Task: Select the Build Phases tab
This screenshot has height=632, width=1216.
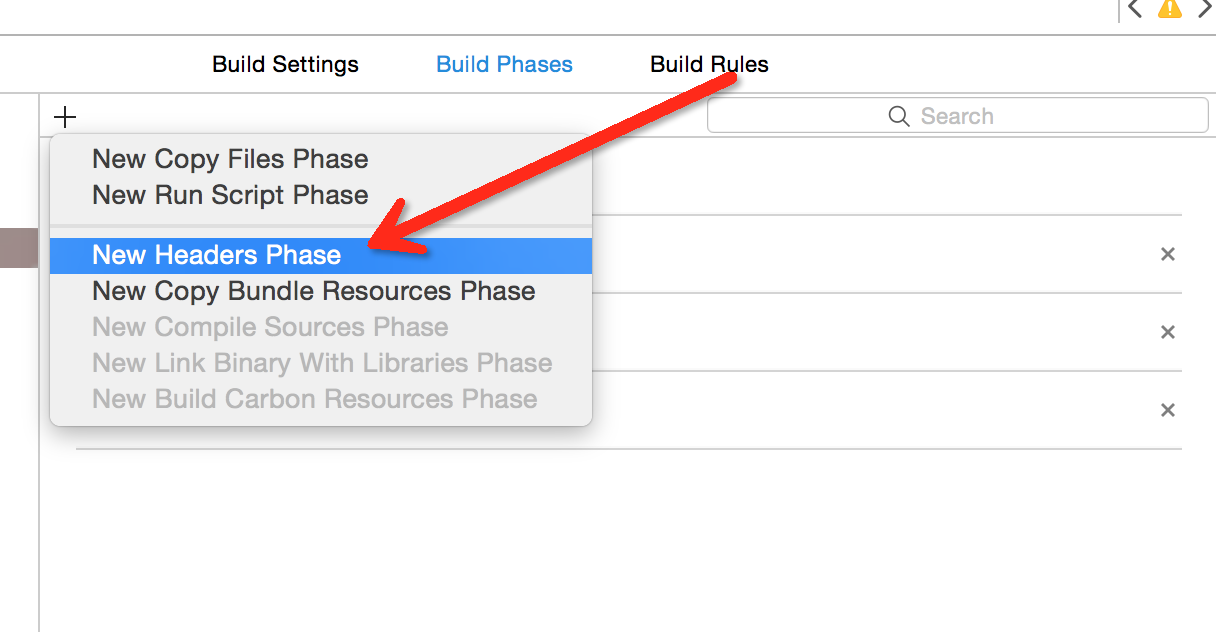Action: [504, 65]
